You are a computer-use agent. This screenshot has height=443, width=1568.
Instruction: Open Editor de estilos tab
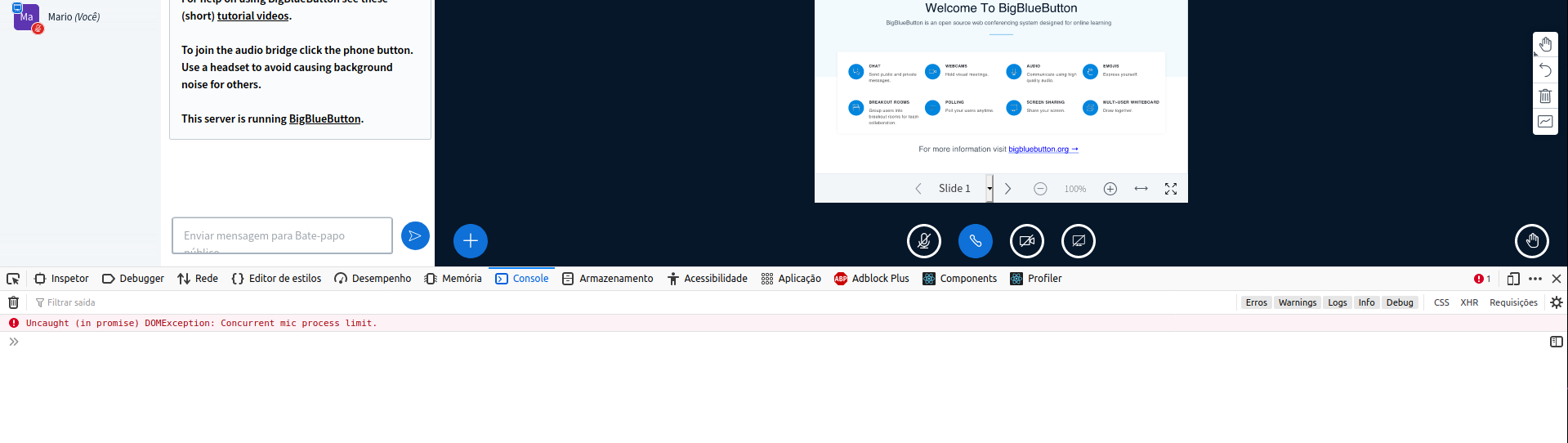tap(276, 279)
